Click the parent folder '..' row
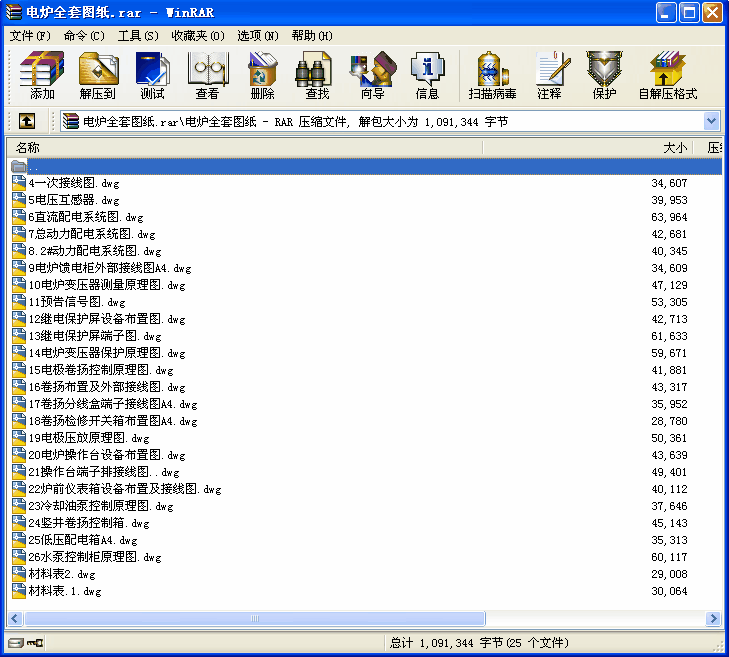729x657 pixels. (365, 166)
